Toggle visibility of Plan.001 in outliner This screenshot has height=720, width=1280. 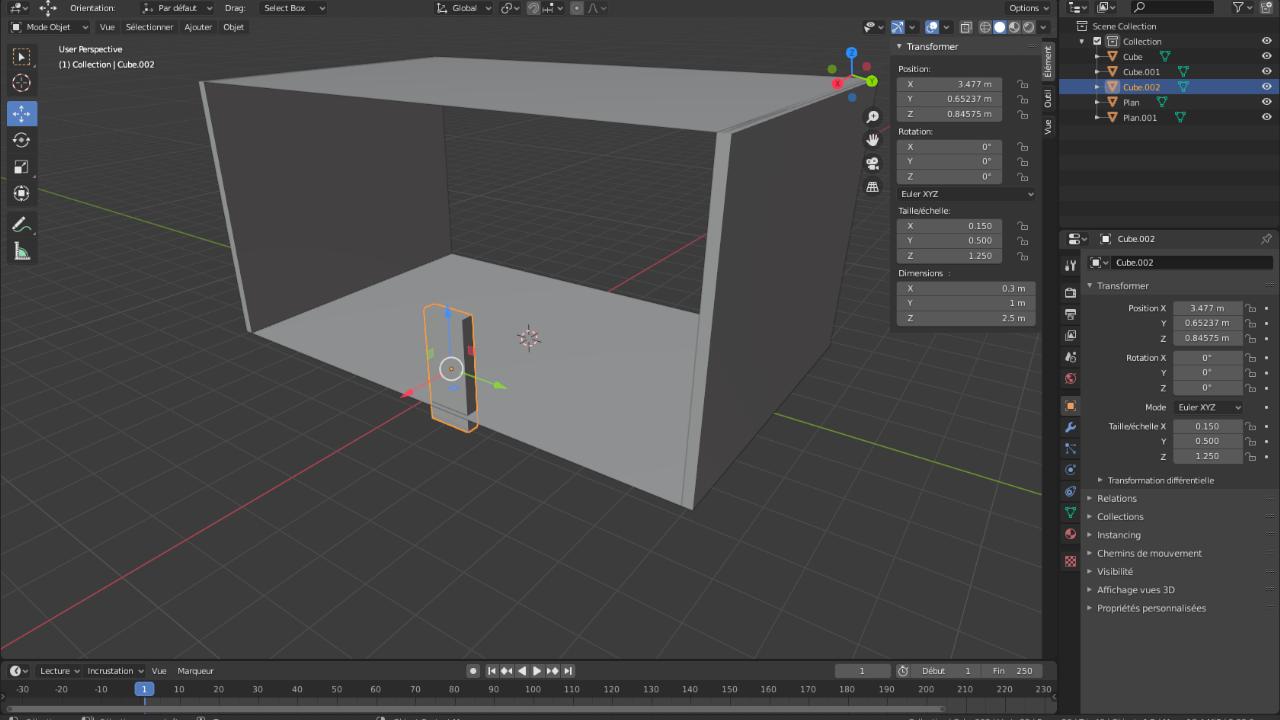click(x=1266, y=117)
